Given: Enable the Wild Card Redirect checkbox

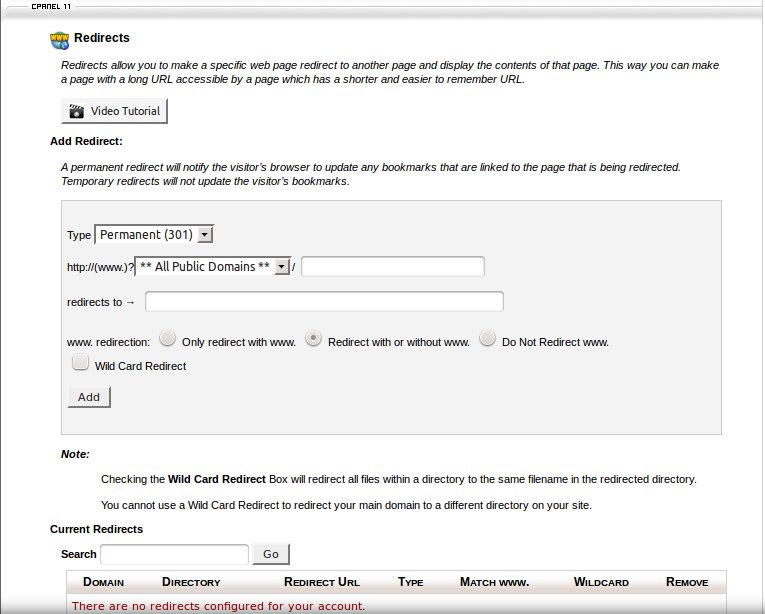Looking at the screenshot, I should [81, 365].
